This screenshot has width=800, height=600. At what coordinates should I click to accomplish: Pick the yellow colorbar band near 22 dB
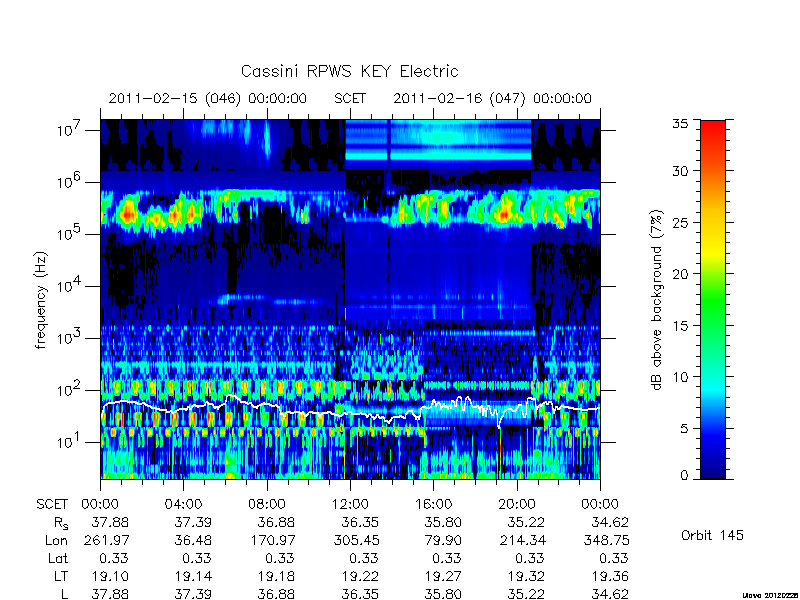[x=713, y=253]
